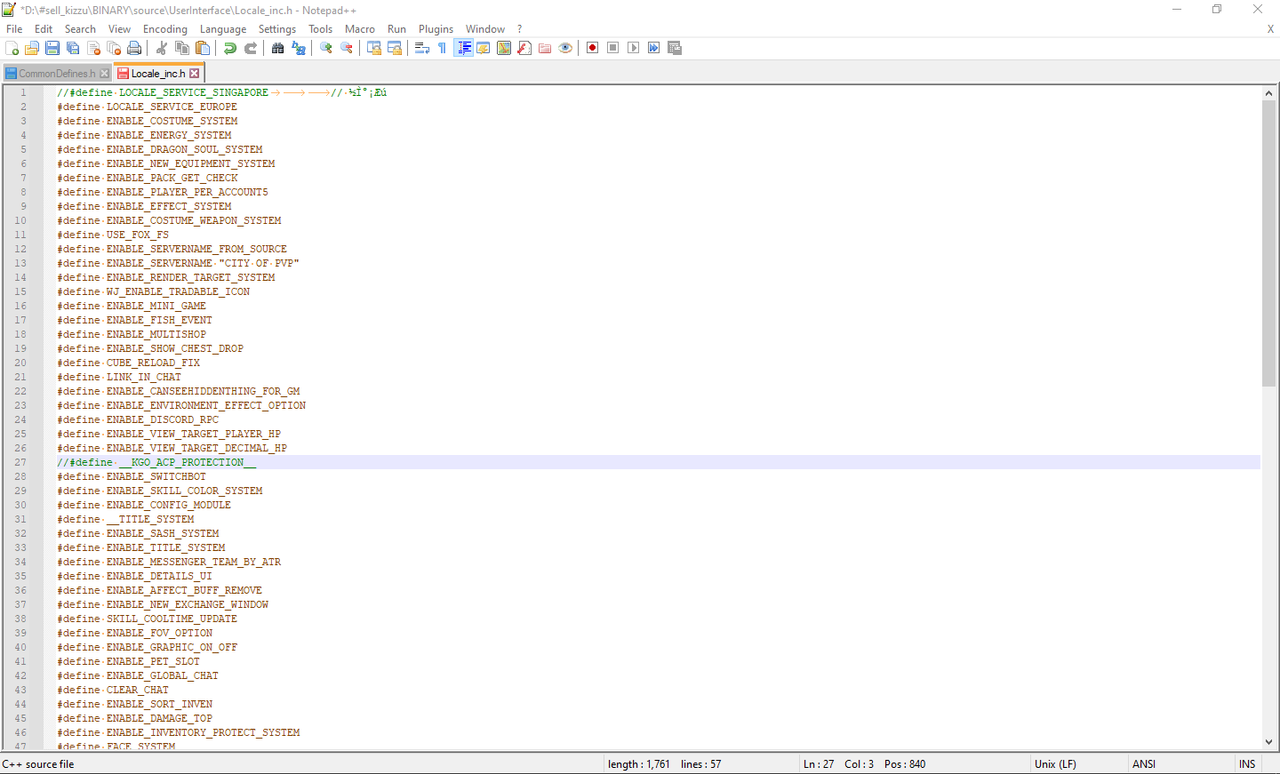Open a file with the folder icon
The image size is (1280, 774).
[32, 48]
